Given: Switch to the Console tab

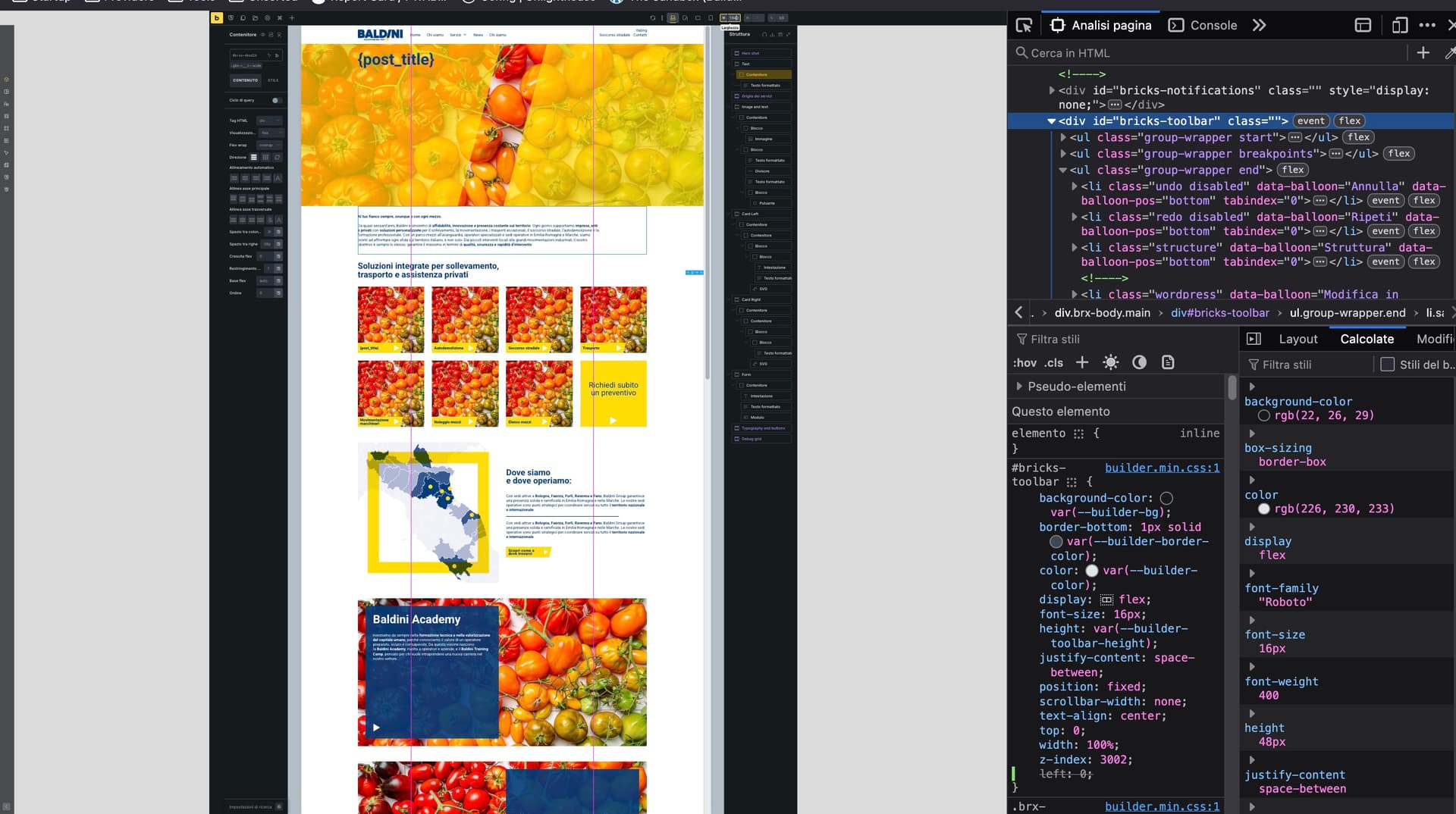Looking at the screenshot, I should tap(1203, 25).
